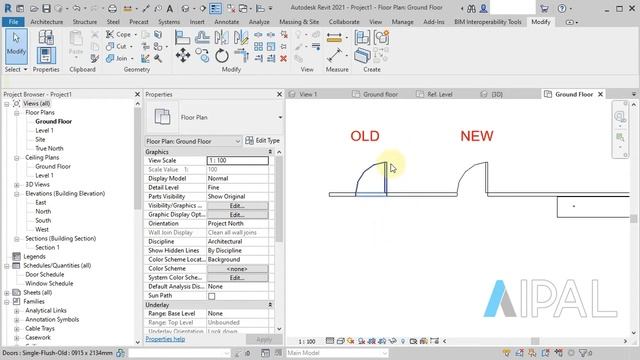Click the Type Properties icon in ribbon

click(x=46, y=38)
